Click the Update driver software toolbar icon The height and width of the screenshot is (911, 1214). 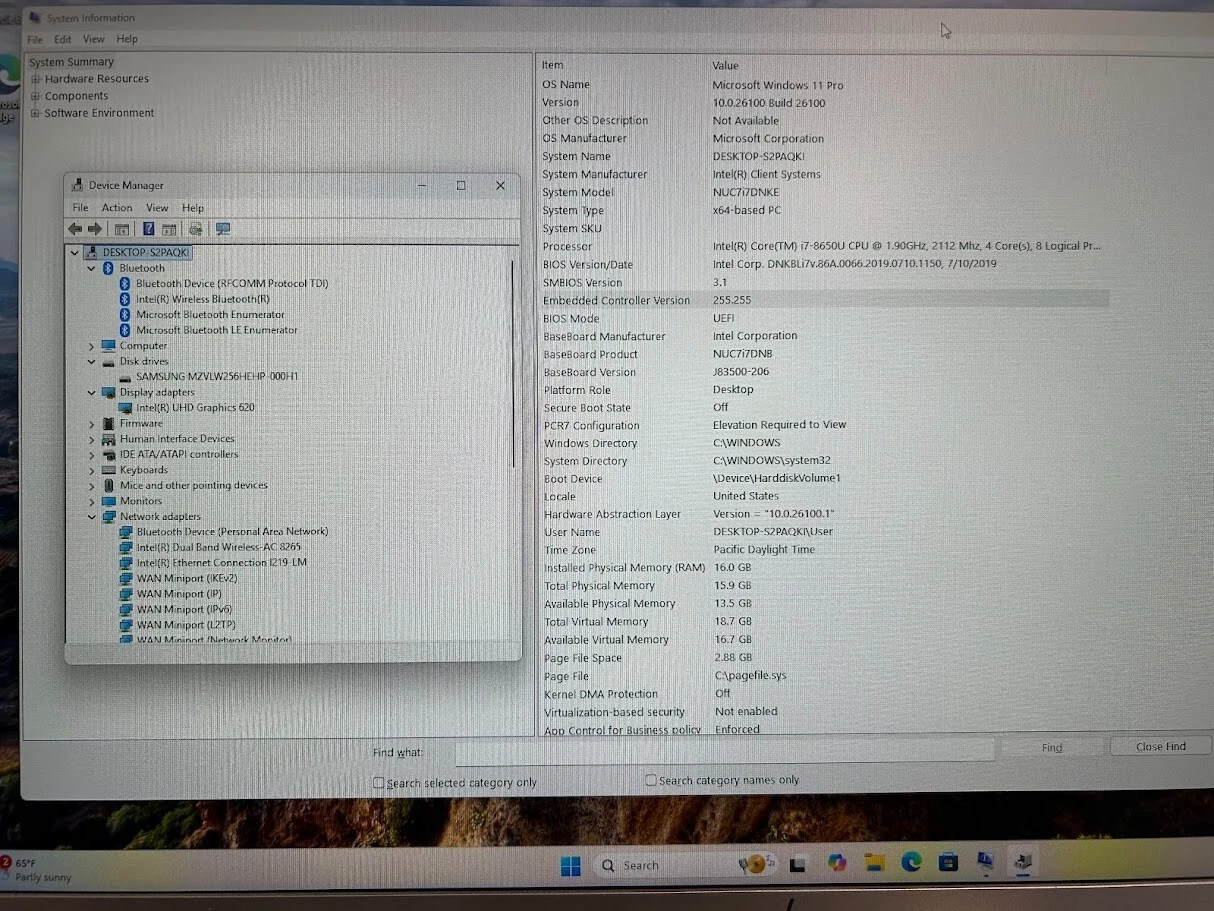click(196, 229)
